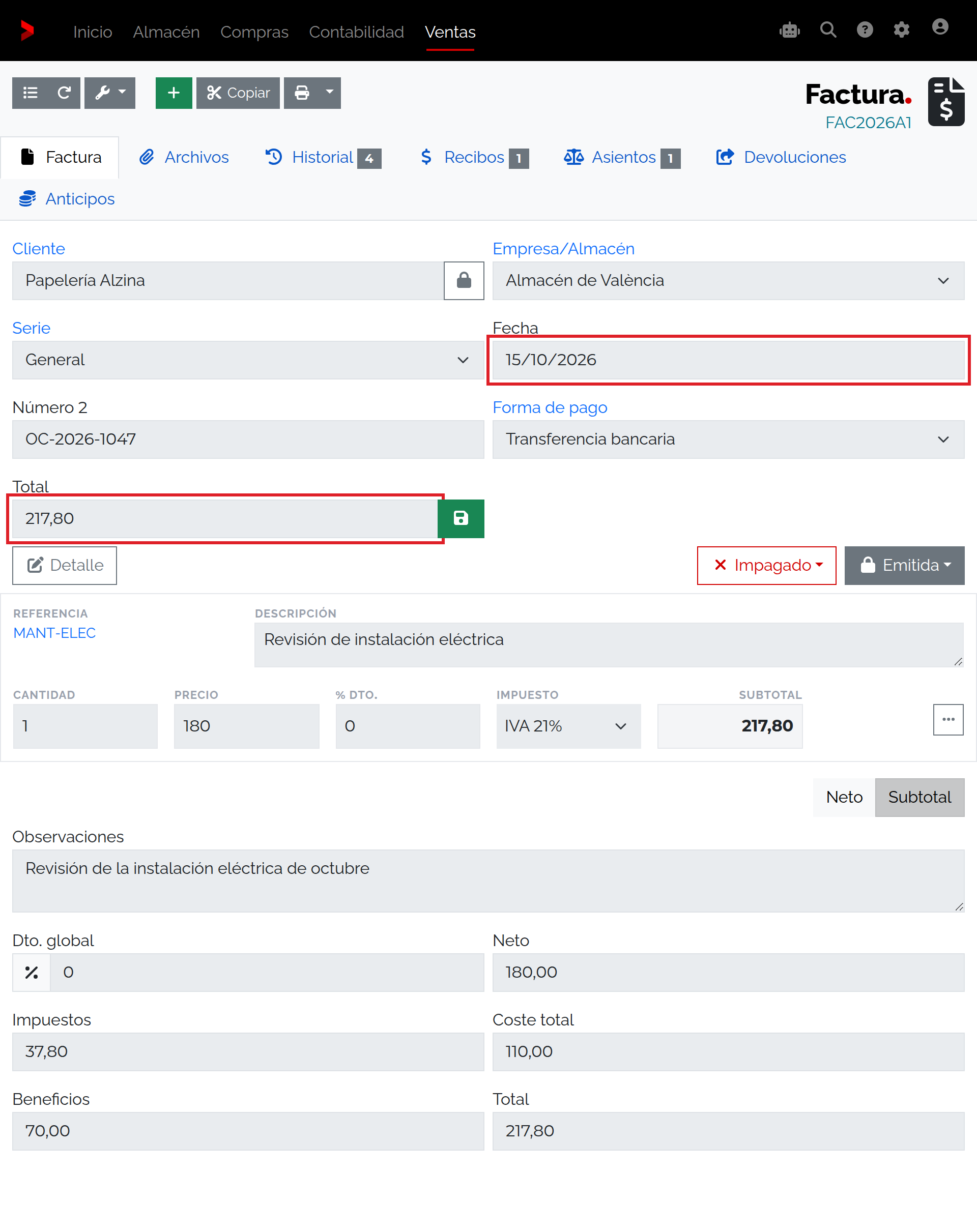Open the MANT-ELEC reference link
This screenshot has height=1232, width=977.
[54, 633]
